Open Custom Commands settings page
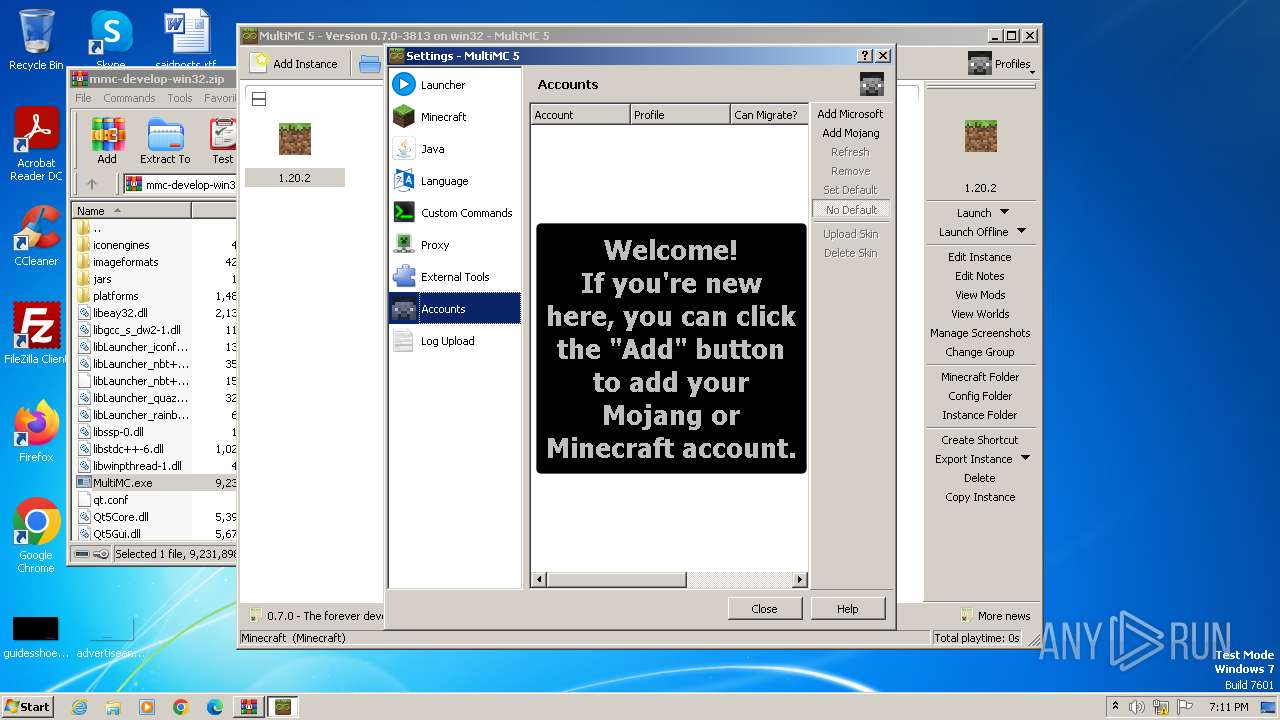The height and width of the screenshot is (720, 1280). pyautogui.click(x=455, y=213)
